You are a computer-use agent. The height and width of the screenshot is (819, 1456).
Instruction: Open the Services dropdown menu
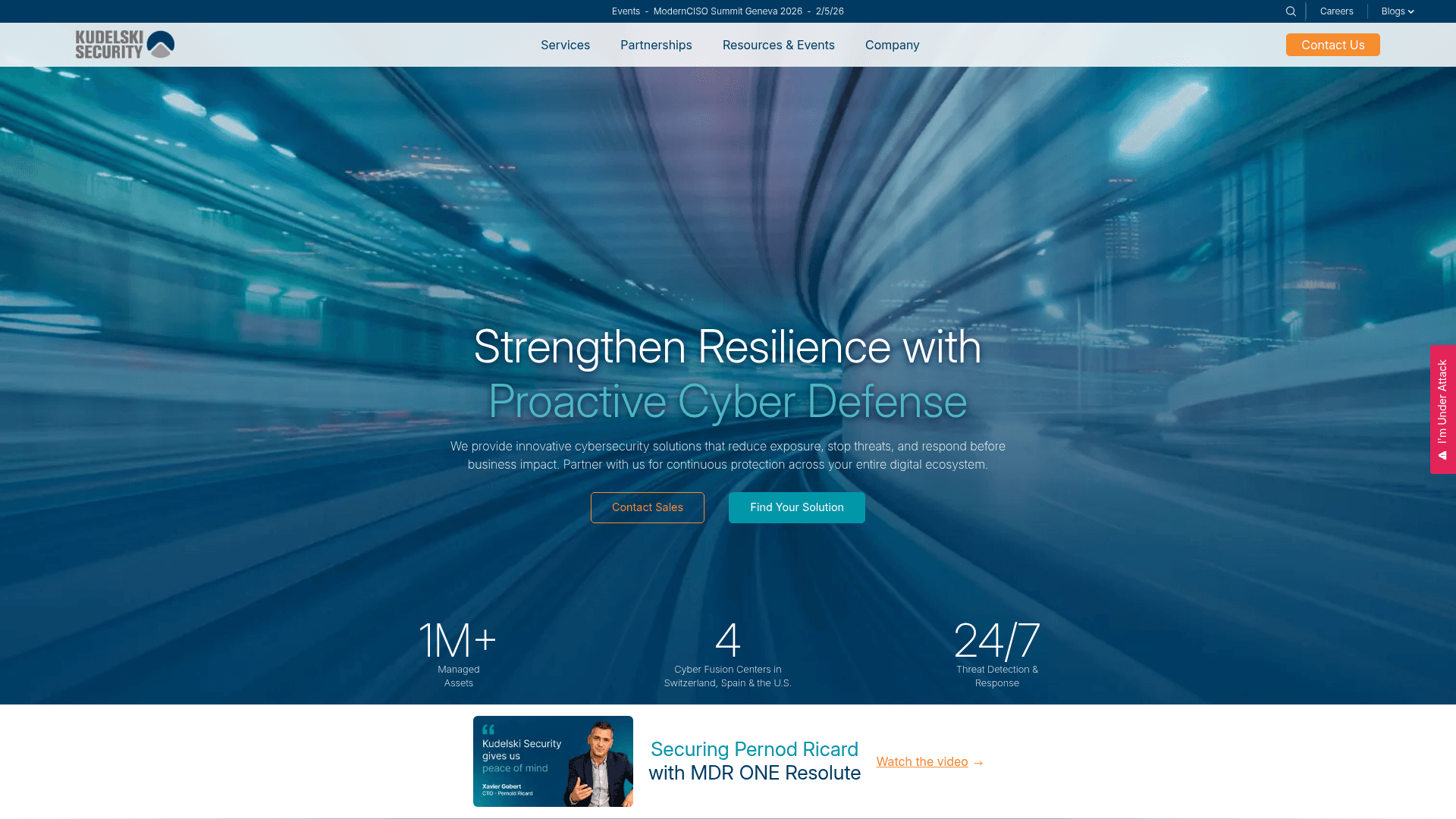coord(565,45)
